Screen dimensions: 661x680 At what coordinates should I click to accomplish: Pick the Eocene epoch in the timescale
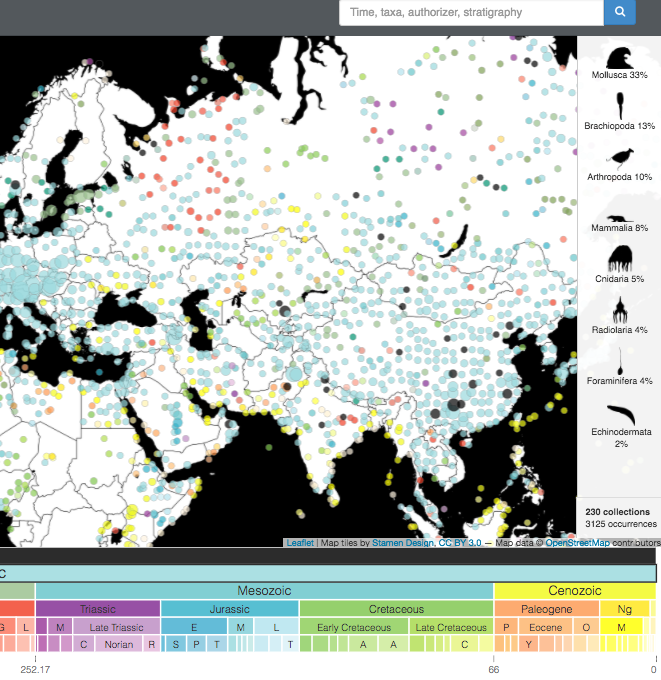(545, 627)
